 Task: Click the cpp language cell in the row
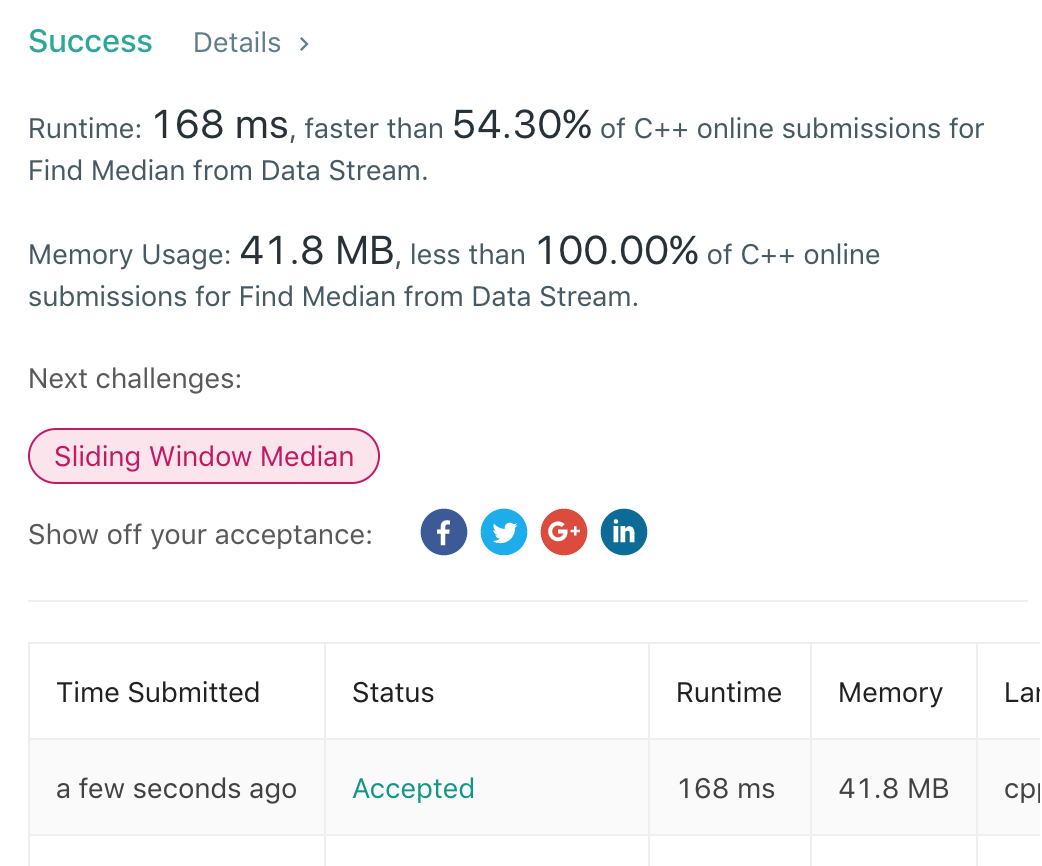click(1021, 788)
